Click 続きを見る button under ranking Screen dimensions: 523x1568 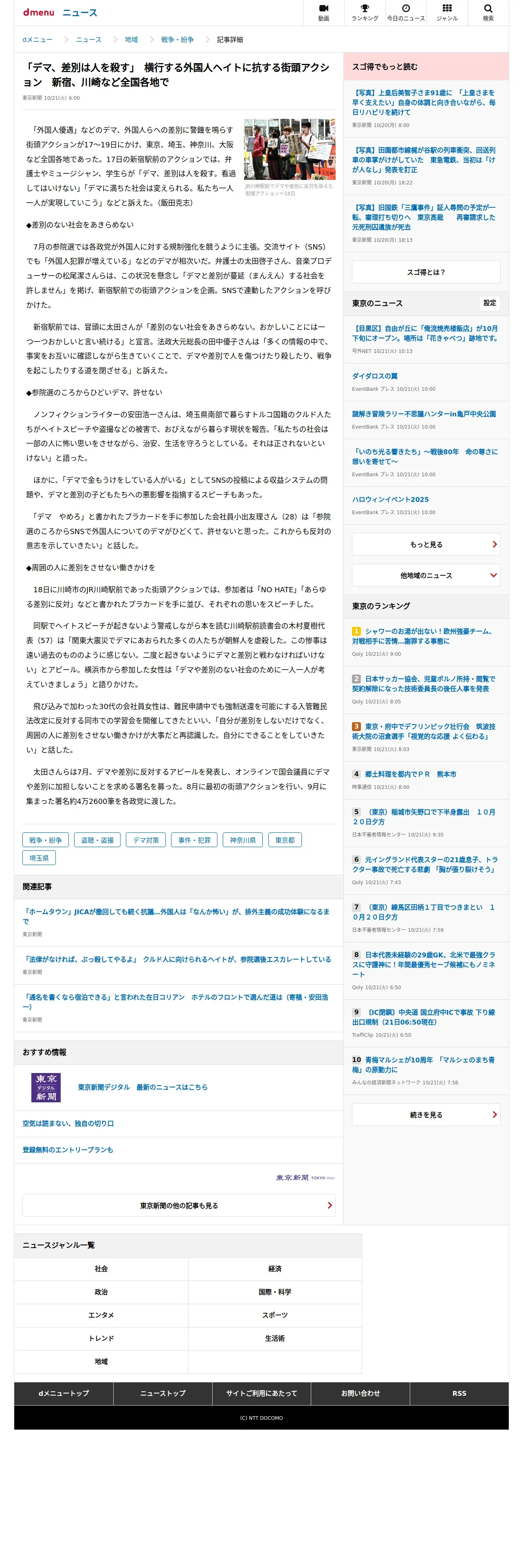click(x=426, y=1115)
